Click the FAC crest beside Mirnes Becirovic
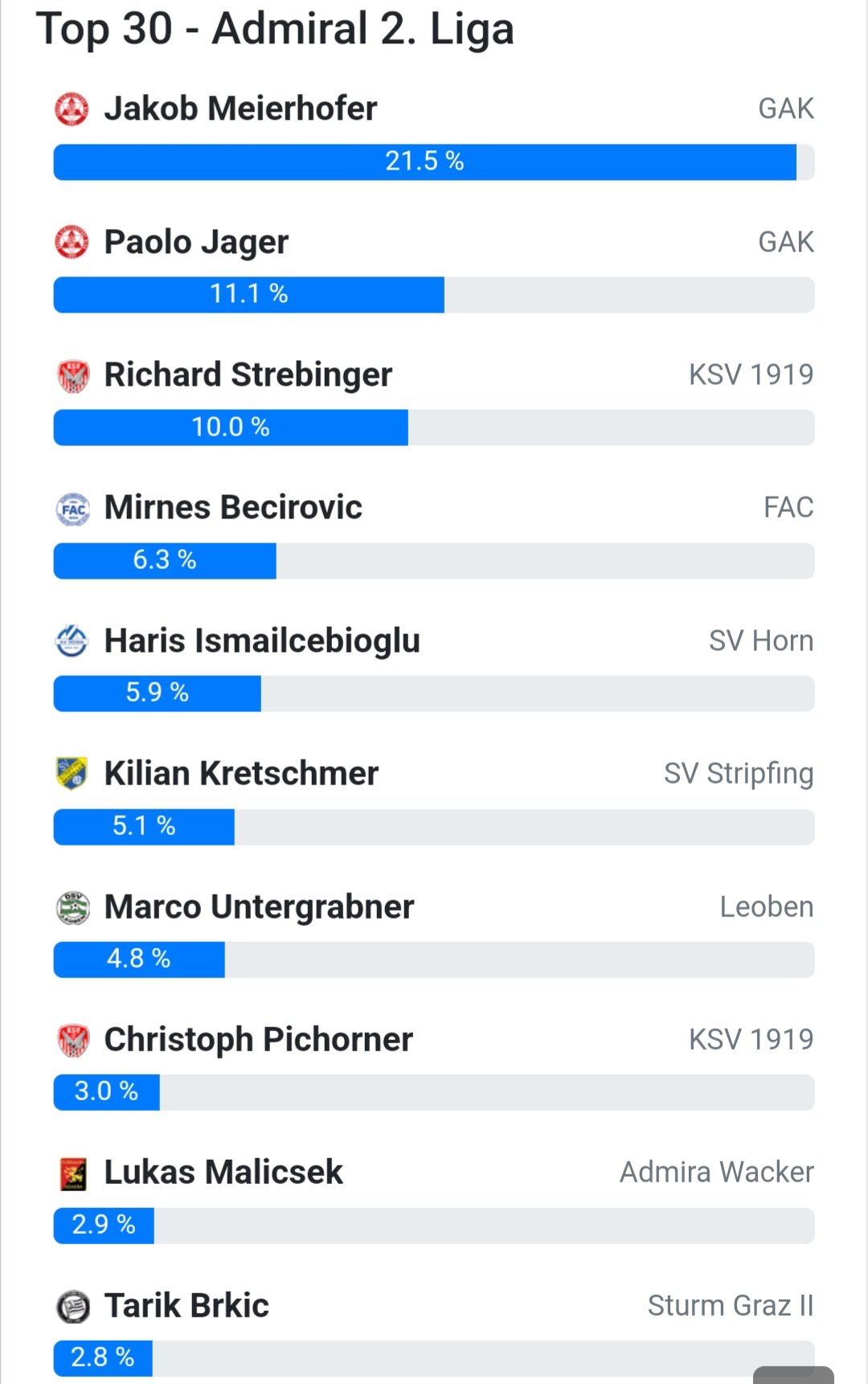The image size is (868, 1384). [72, 509]
